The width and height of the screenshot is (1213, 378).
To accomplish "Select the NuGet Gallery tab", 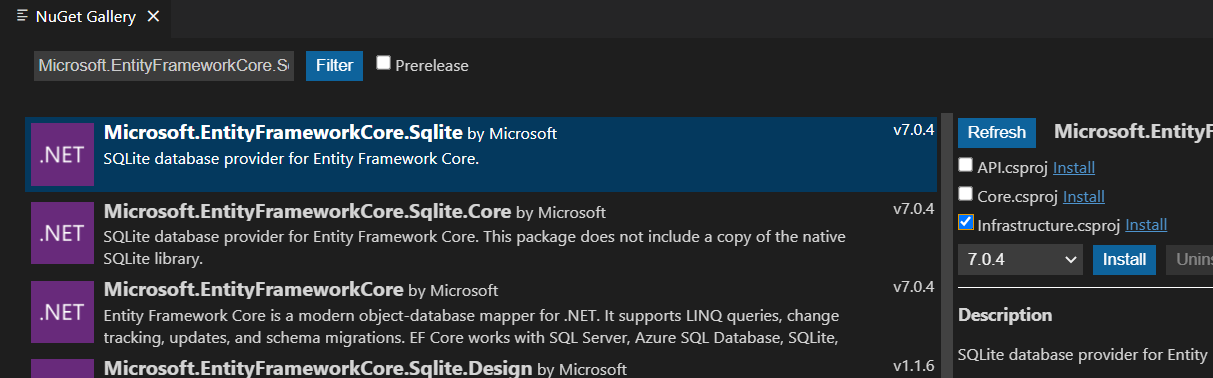I will coord(87,17).
